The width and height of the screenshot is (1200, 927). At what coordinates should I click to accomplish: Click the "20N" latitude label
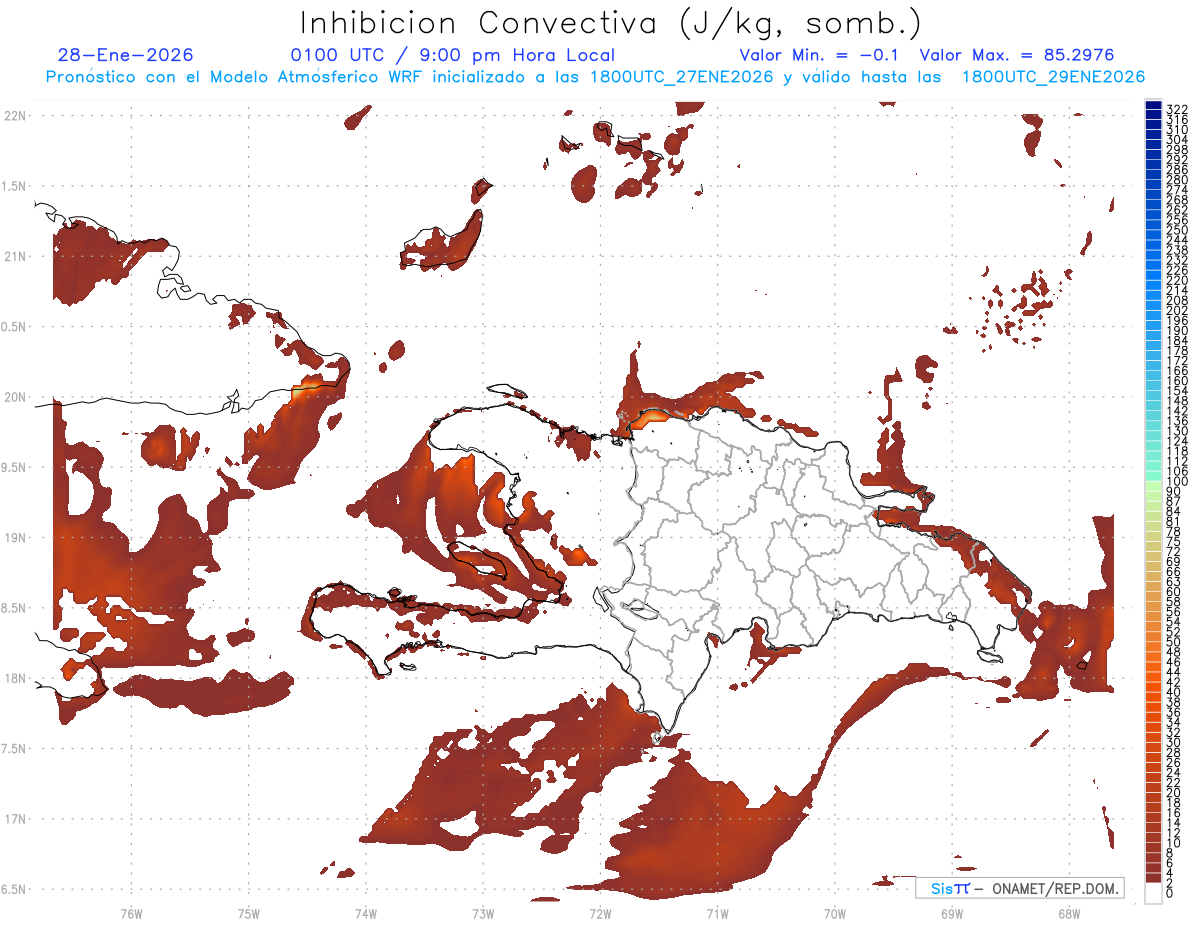(x=15, y=397)
